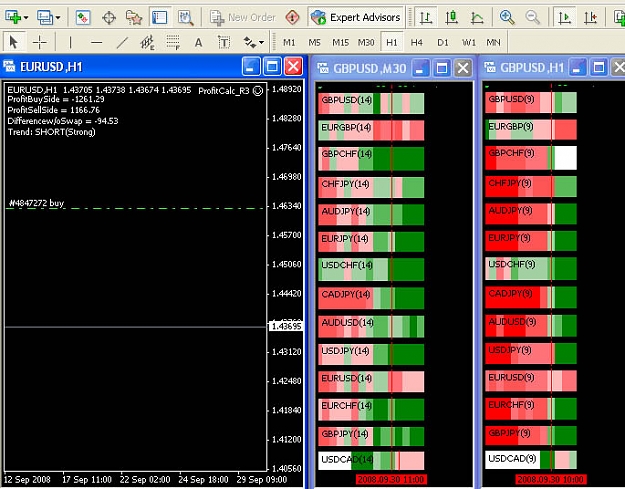The height and width of the screenshot is (489, 625).
Task: Expand the dropdown arrow beside the Profiles icon
Action: click(x=58, y=18)
